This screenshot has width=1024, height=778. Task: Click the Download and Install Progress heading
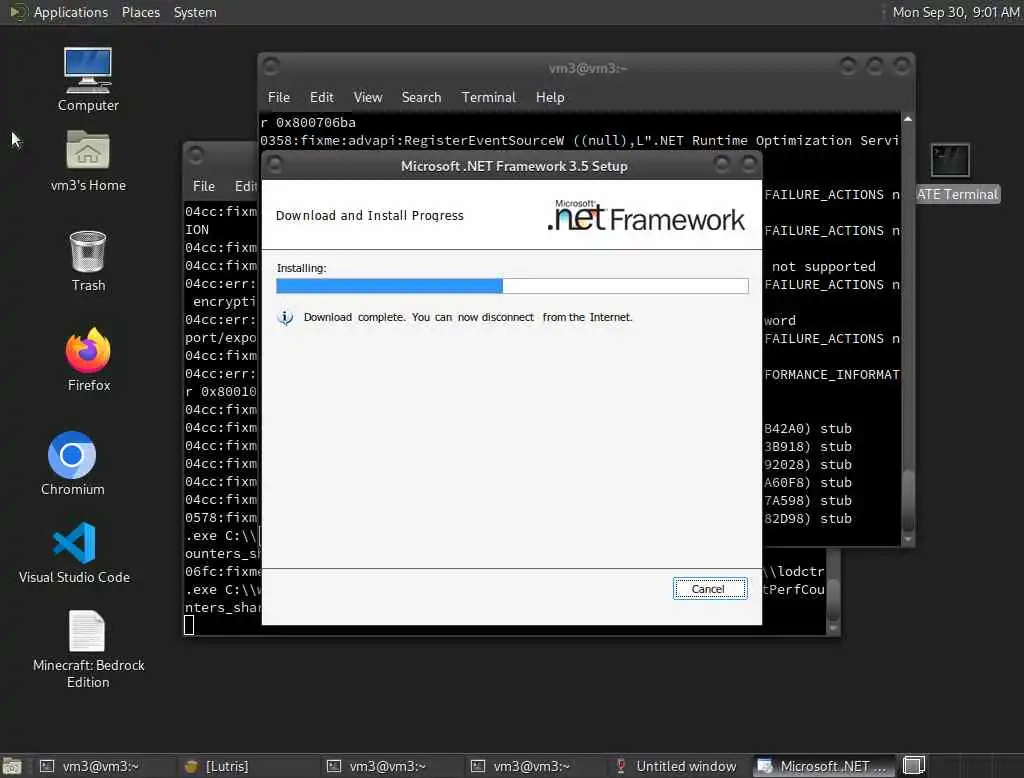[x=370, y=216]
